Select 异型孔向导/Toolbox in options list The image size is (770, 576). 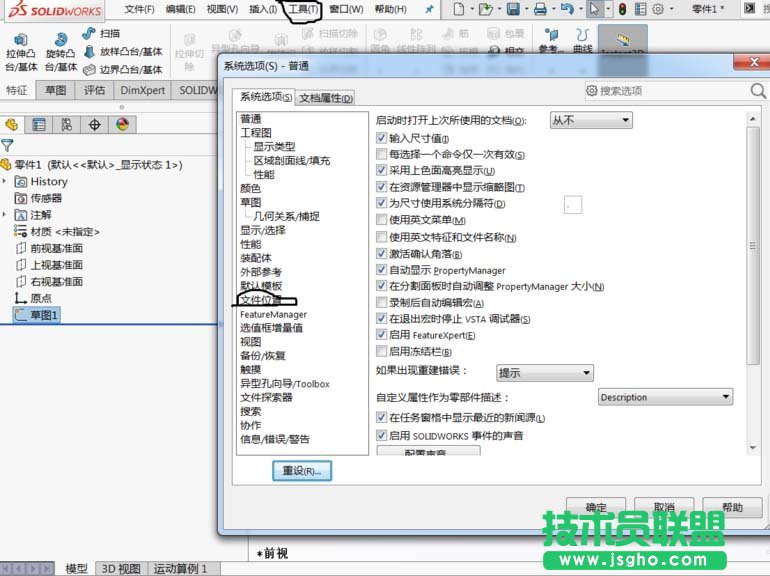285,384
